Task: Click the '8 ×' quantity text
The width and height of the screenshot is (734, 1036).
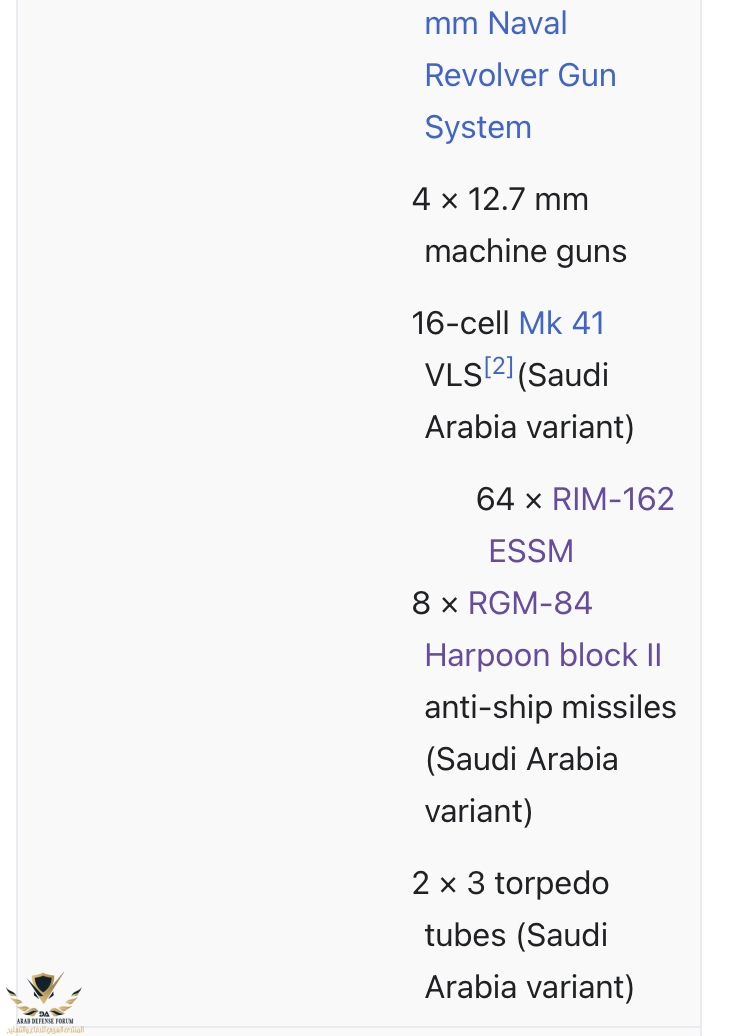Action: pos(435,603)
